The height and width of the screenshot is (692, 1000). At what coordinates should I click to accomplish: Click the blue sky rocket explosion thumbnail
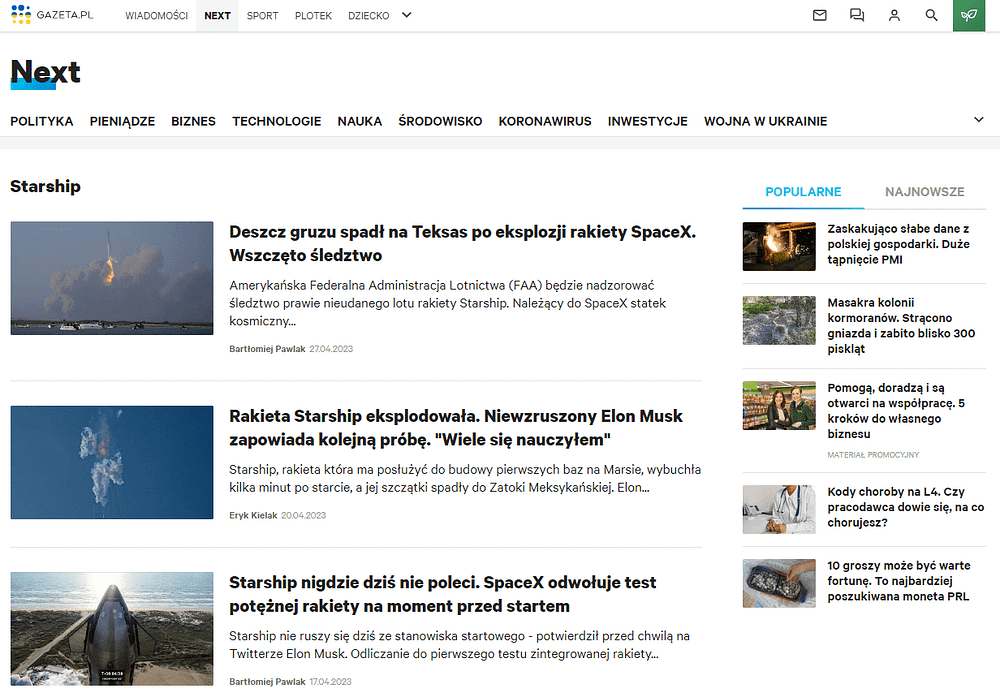[x=112, y=462]
